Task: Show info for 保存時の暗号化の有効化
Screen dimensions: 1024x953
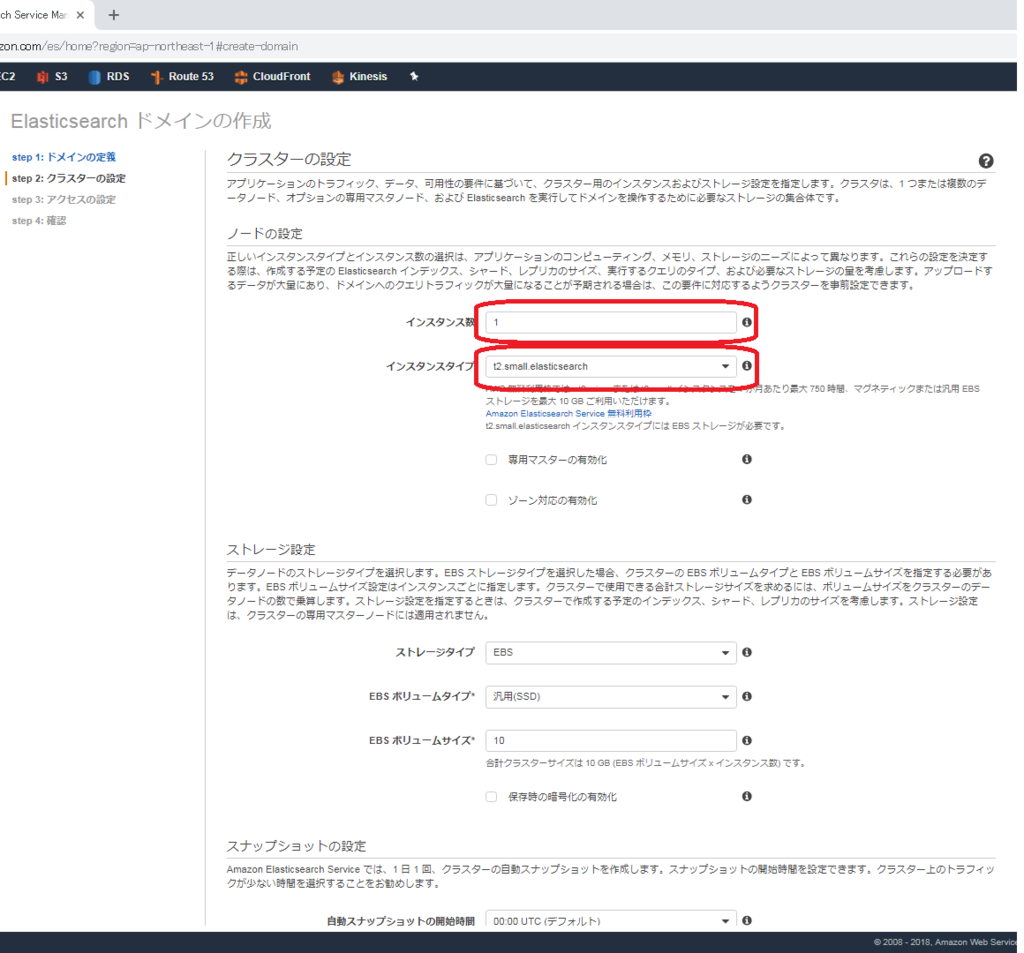Action: [x=747, y=796]
